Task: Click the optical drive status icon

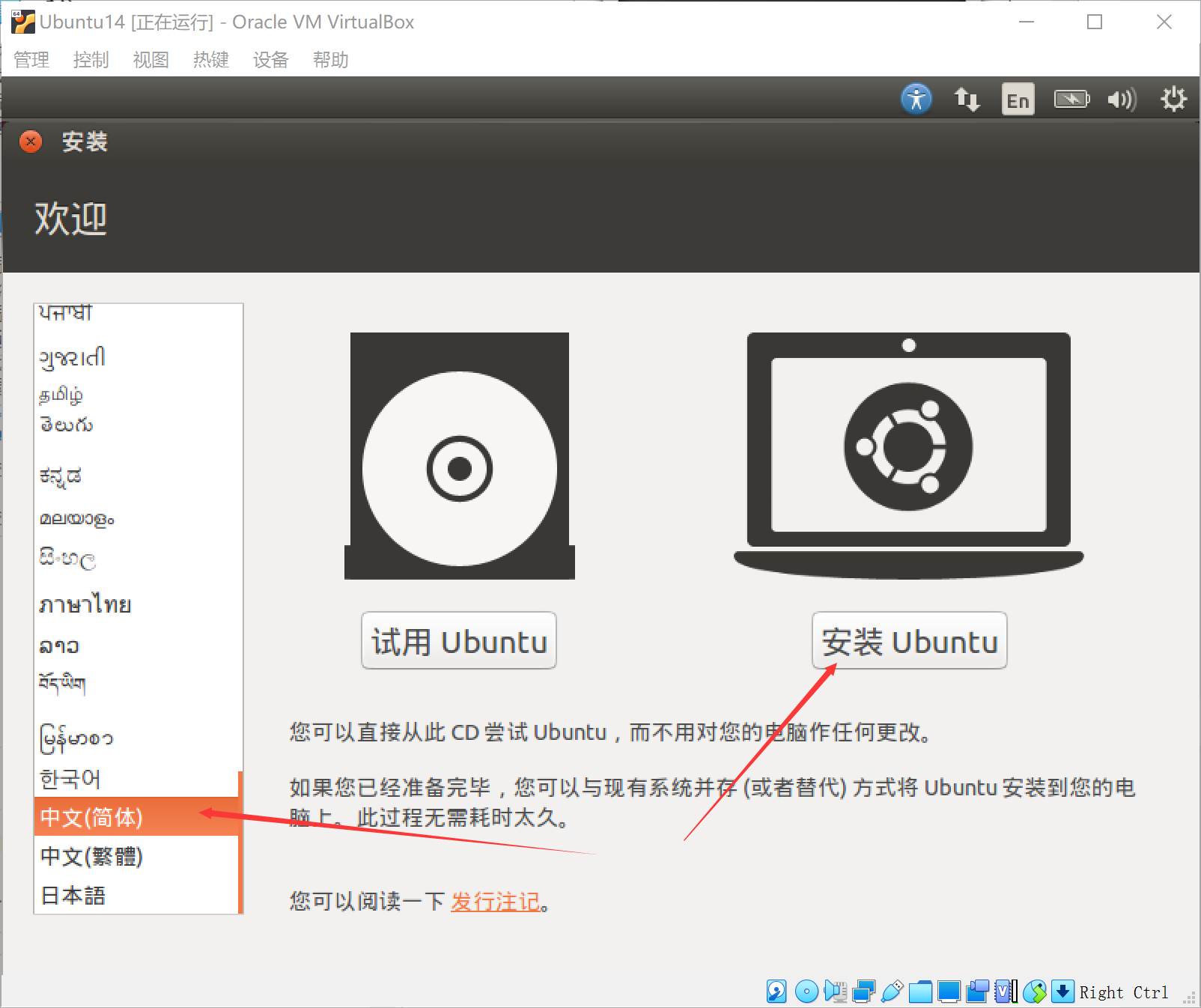Action: pyautogui.click(x=806, y=992)
